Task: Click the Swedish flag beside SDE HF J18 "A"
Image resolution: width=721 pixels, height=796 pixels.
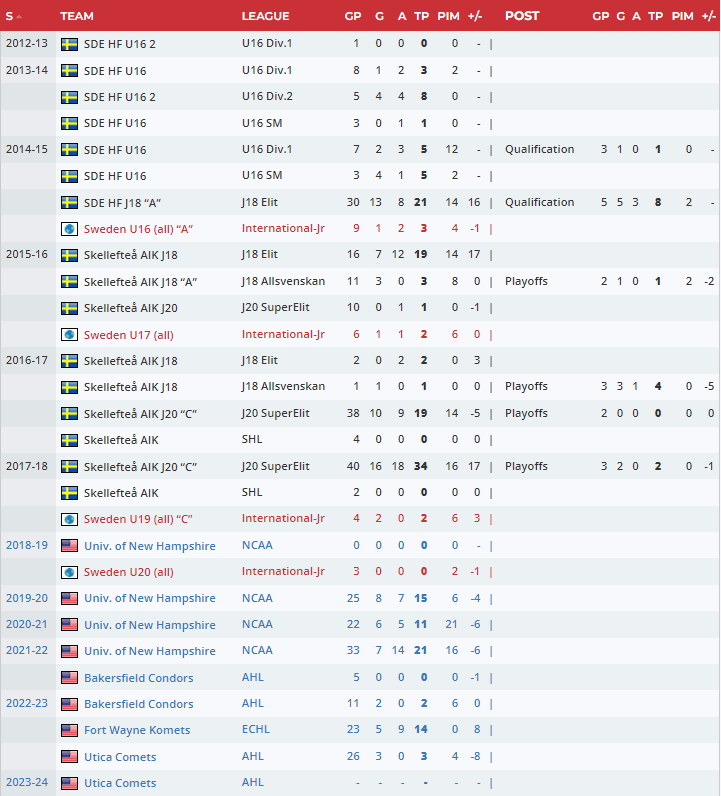Action: [70, 202]
